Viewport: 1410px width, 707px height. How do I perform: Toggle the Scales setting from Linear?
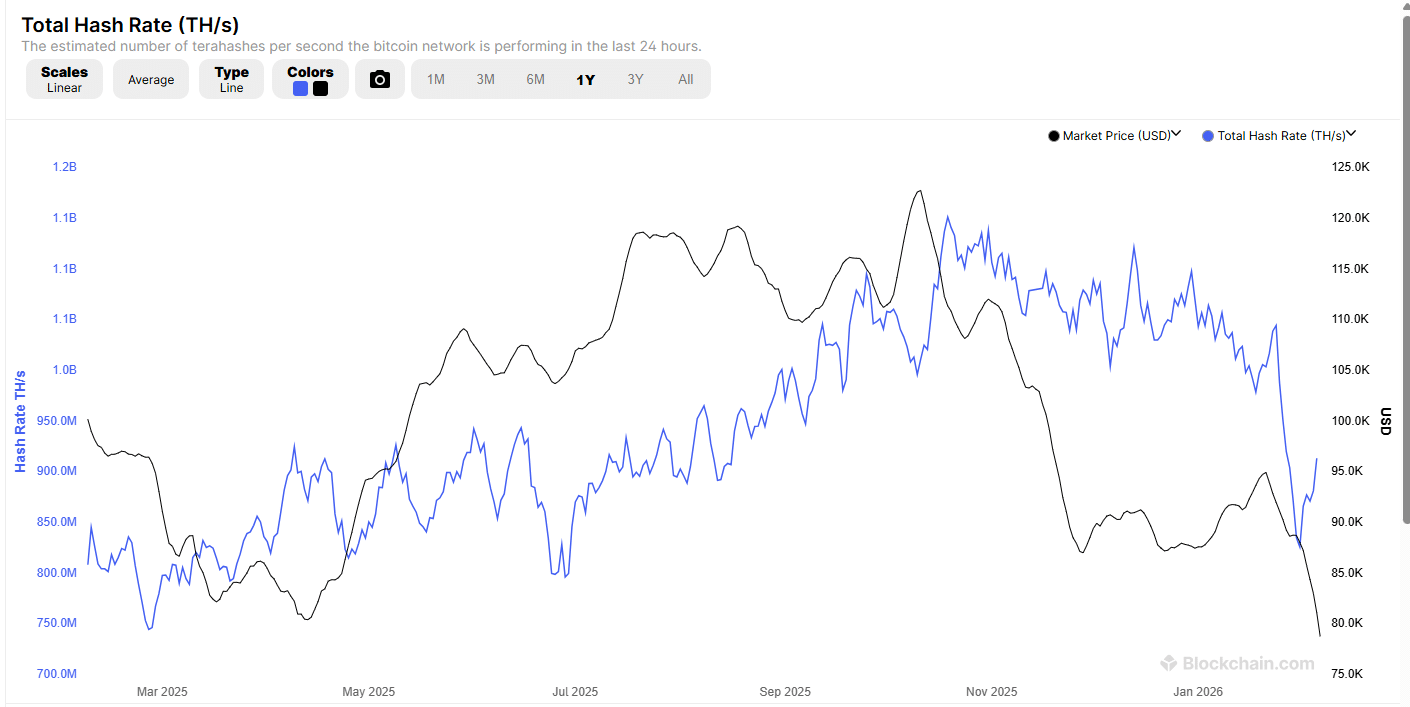[x=64, y=79]
